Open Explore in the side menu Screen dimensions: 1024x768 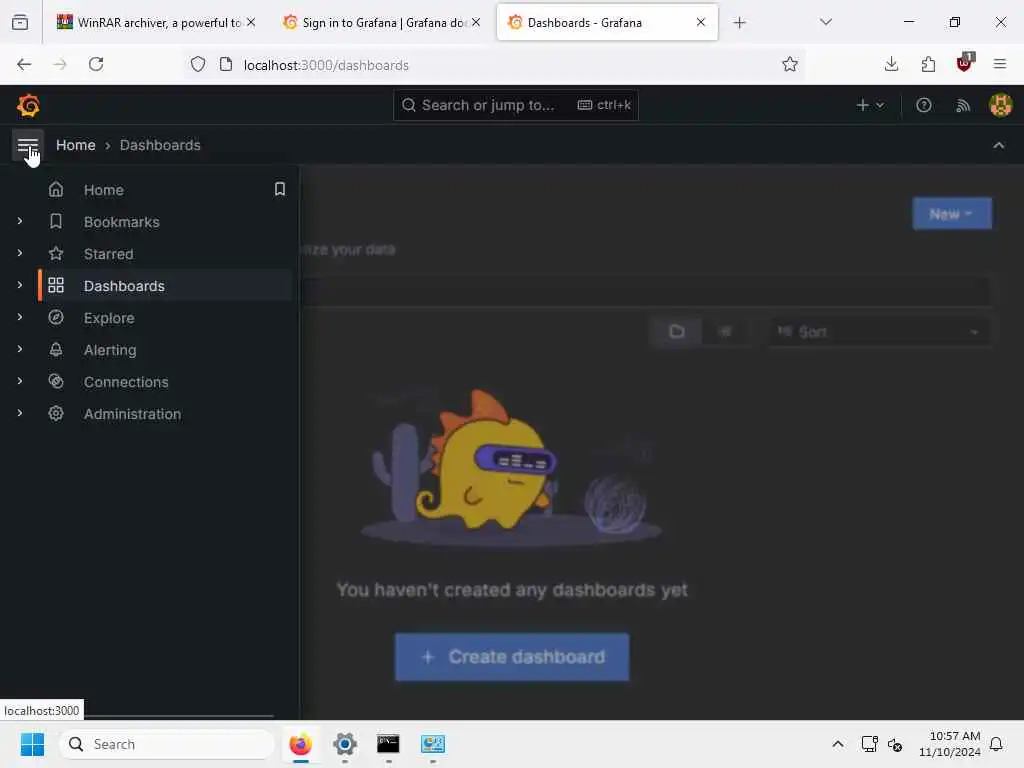109,318
